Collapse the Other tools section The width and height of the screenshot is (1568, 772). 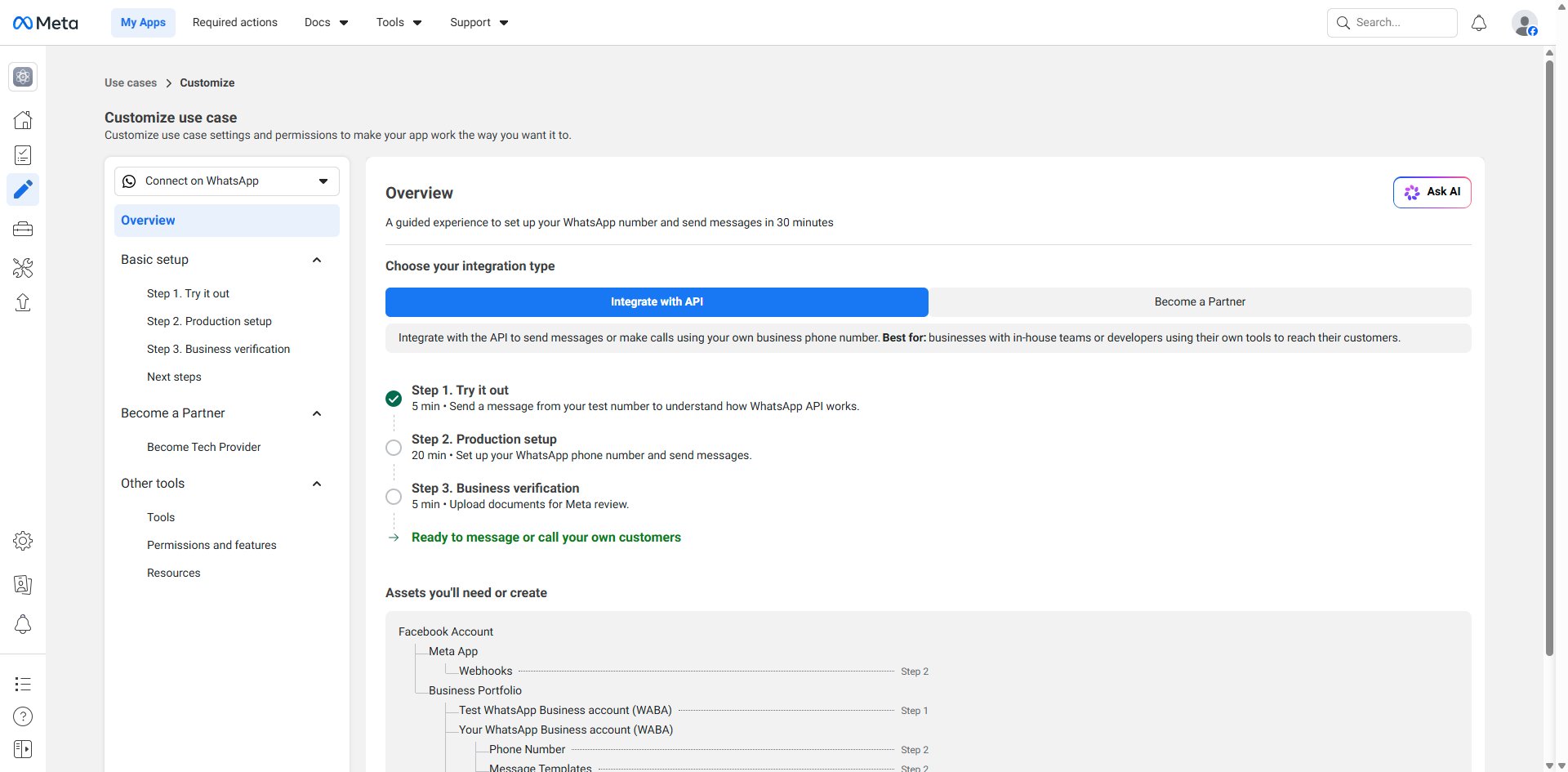pyautogui.click(x=317, y=484)
